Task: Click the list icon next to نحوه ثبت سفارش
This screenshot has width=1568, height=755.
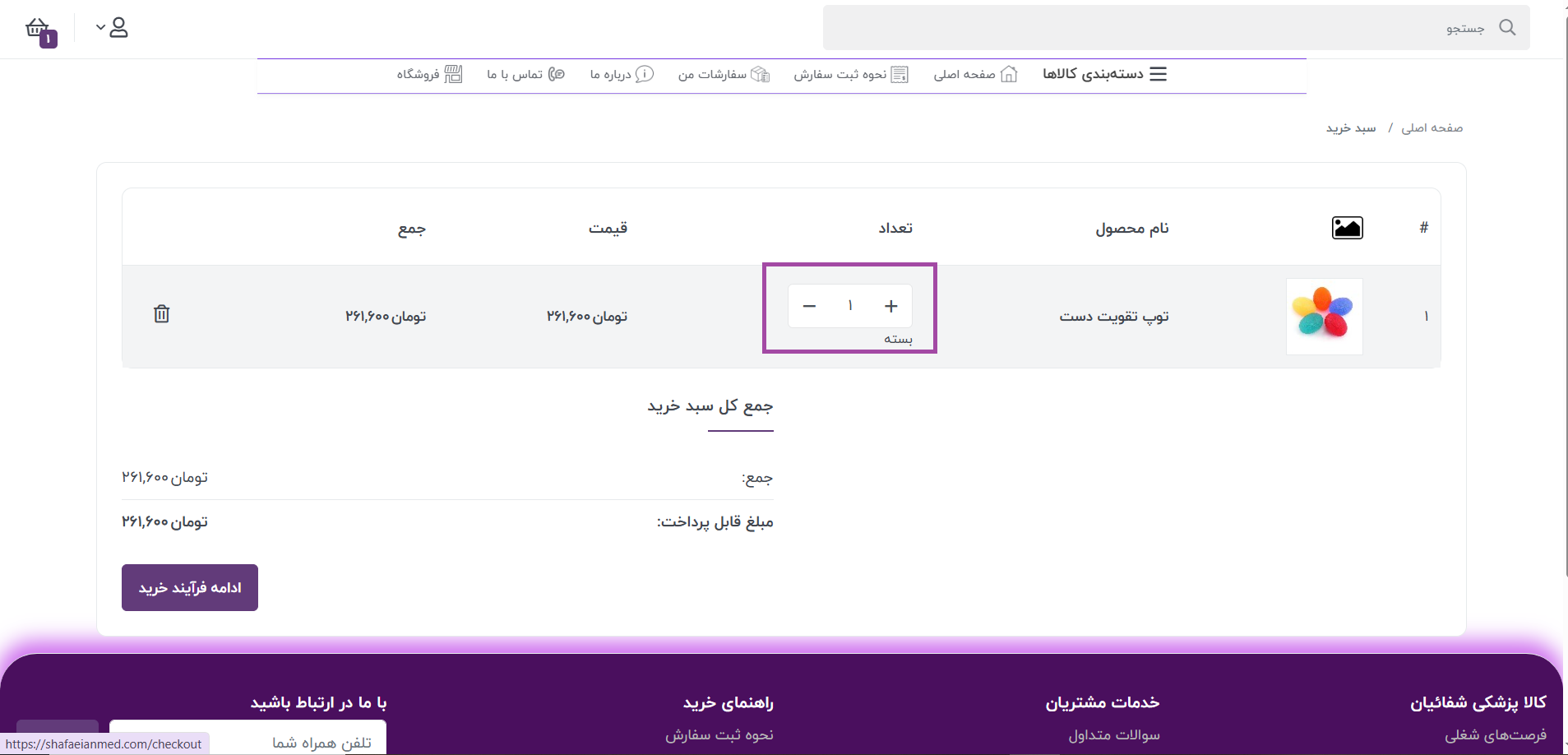Action: coord(900,74)
